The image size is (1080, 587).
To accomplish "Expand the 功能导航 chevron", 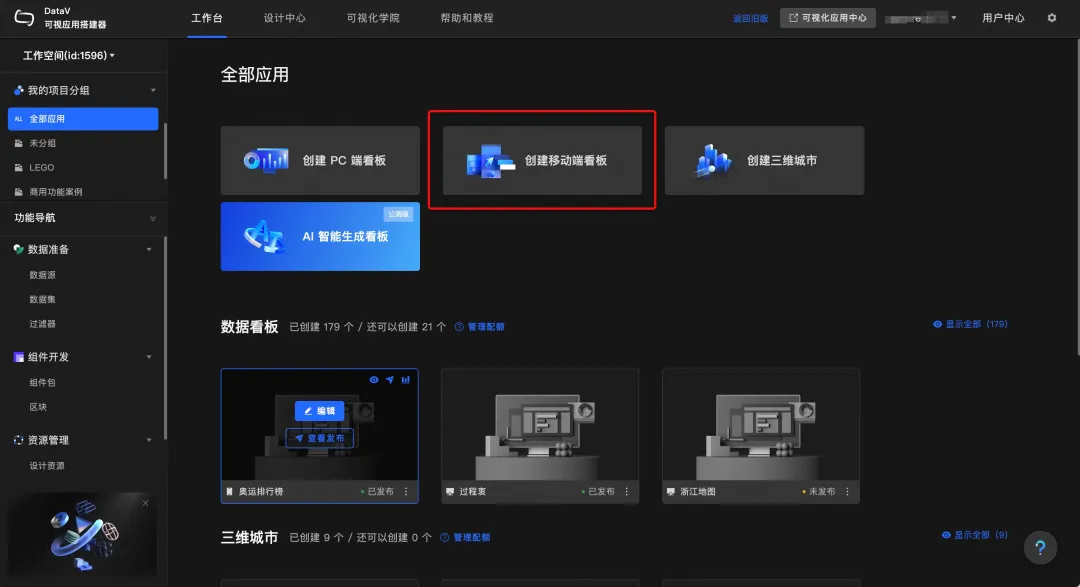I will (x=153, y=218).
